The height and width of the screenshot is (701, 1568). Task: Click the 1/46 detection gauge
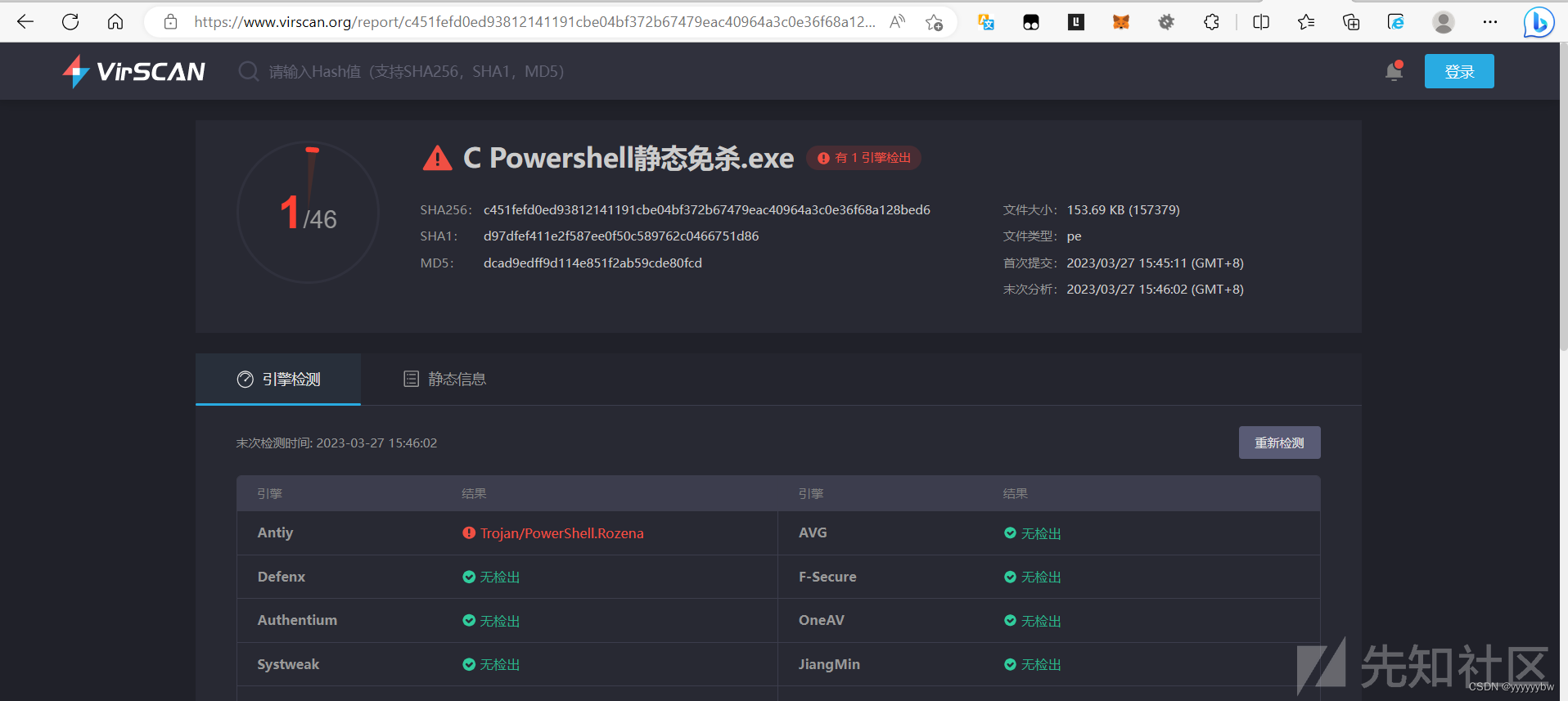point(308,213)
